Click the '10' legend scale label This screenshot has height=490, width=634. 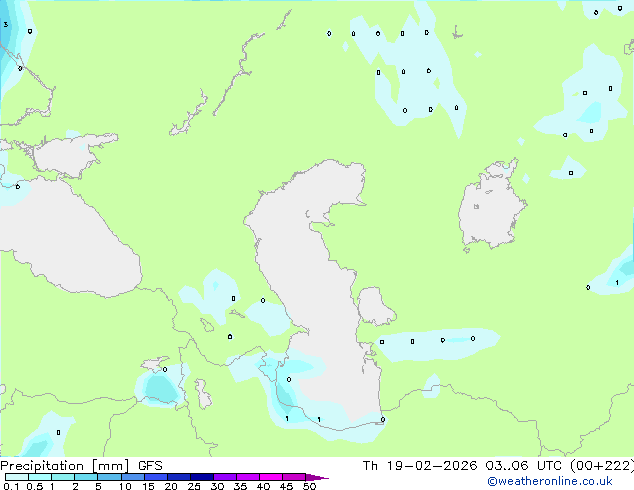[x=125, y=486]
